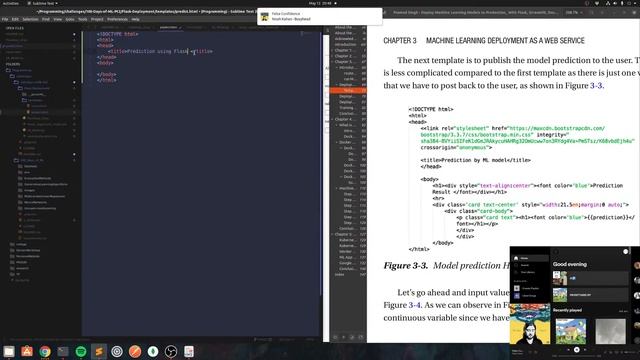
Task: Open the Terminal from the dock
Action: pos(63,351)
